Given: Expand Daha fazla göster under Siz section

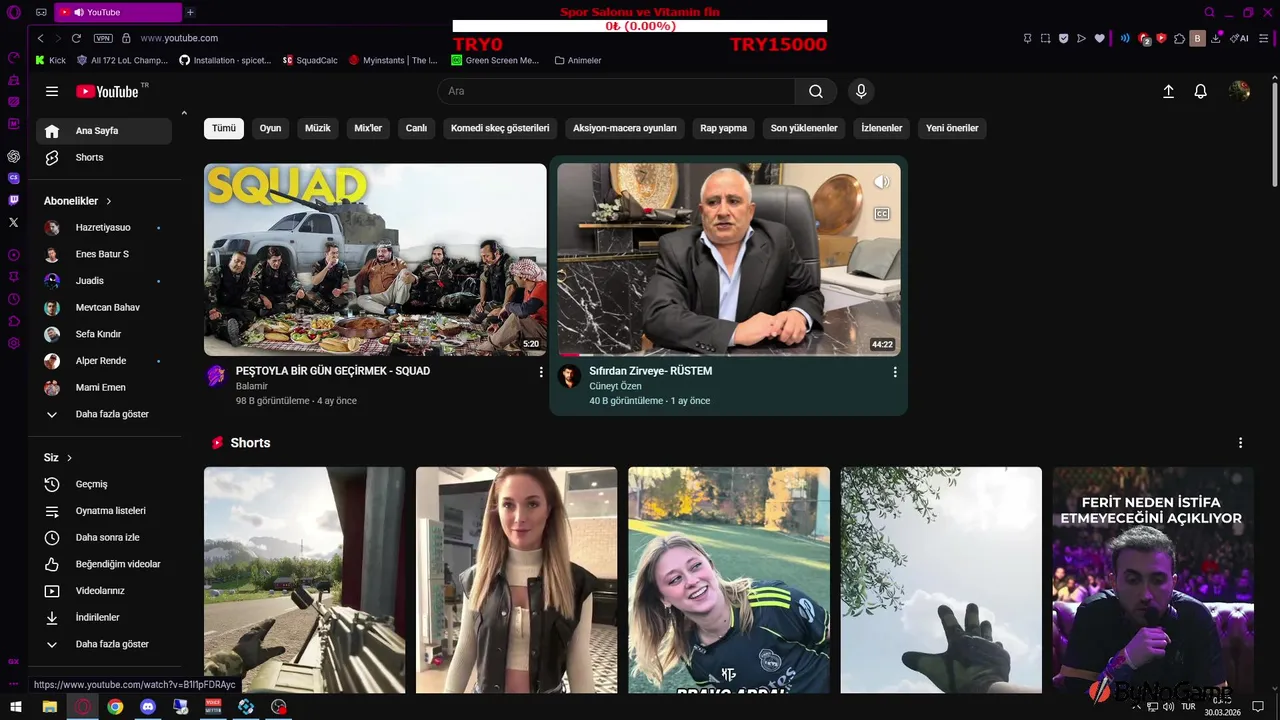Looking at the screenshot, I should click(x=104, y=644).
